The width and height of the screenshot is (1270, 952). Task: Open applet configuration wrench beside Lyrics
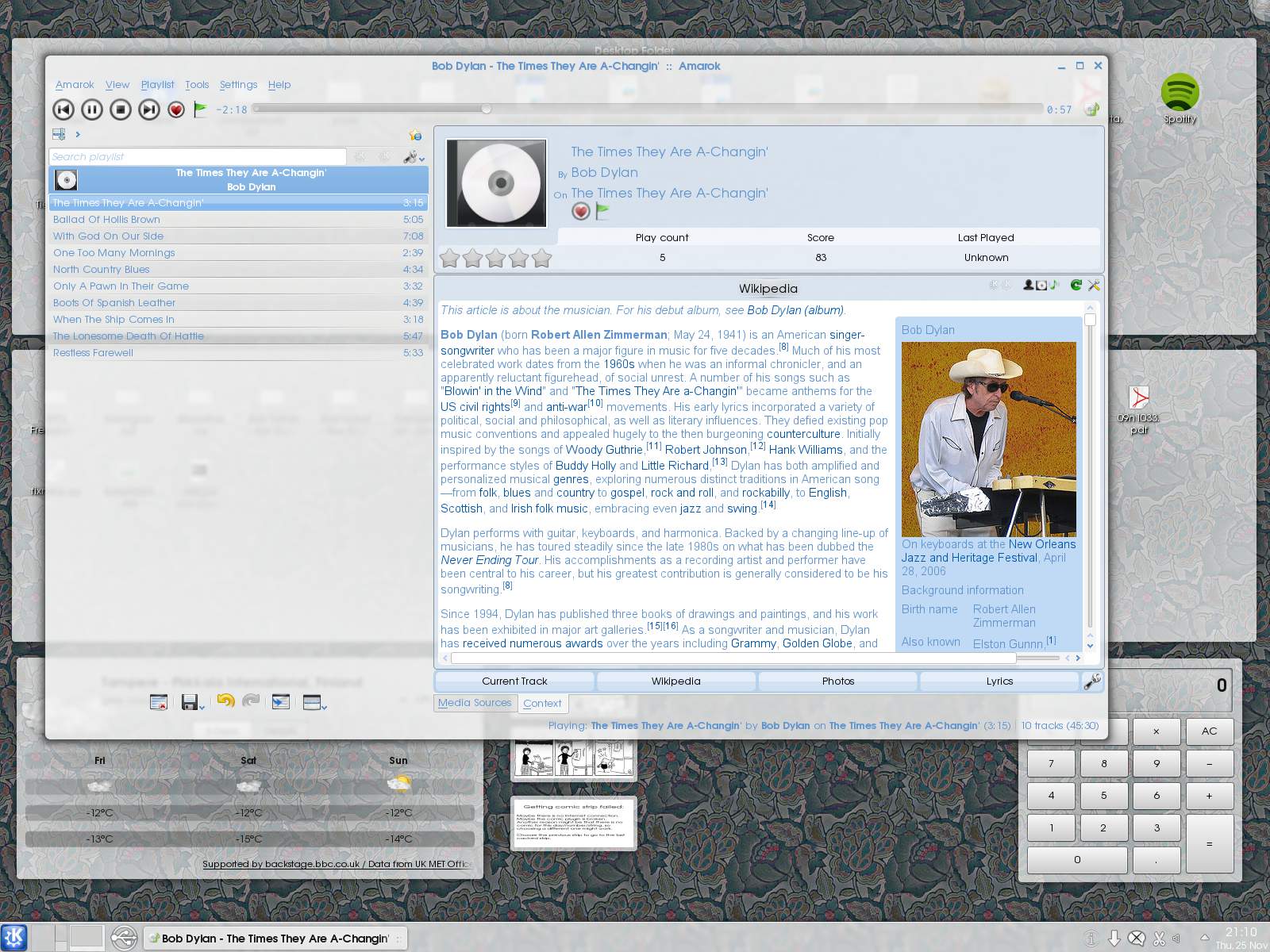[x=1092, y=681]
